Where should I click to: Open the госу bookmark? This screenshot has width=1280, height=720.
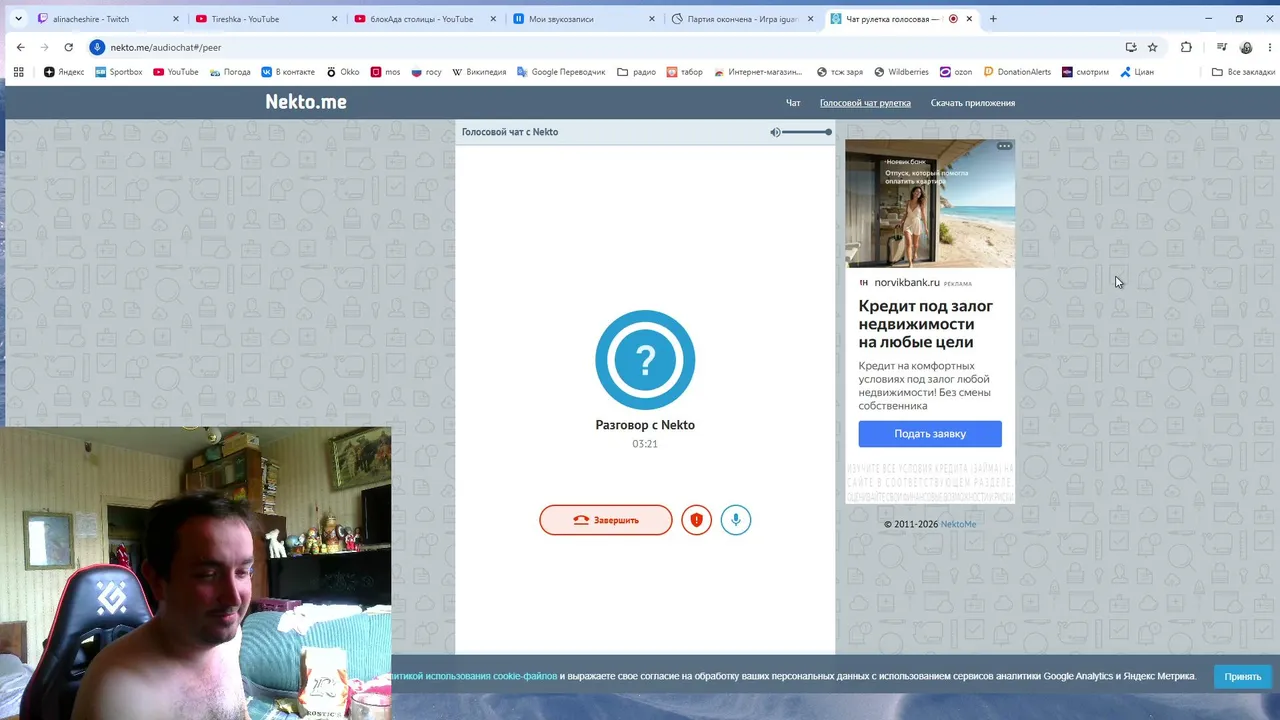click(426, 72)
